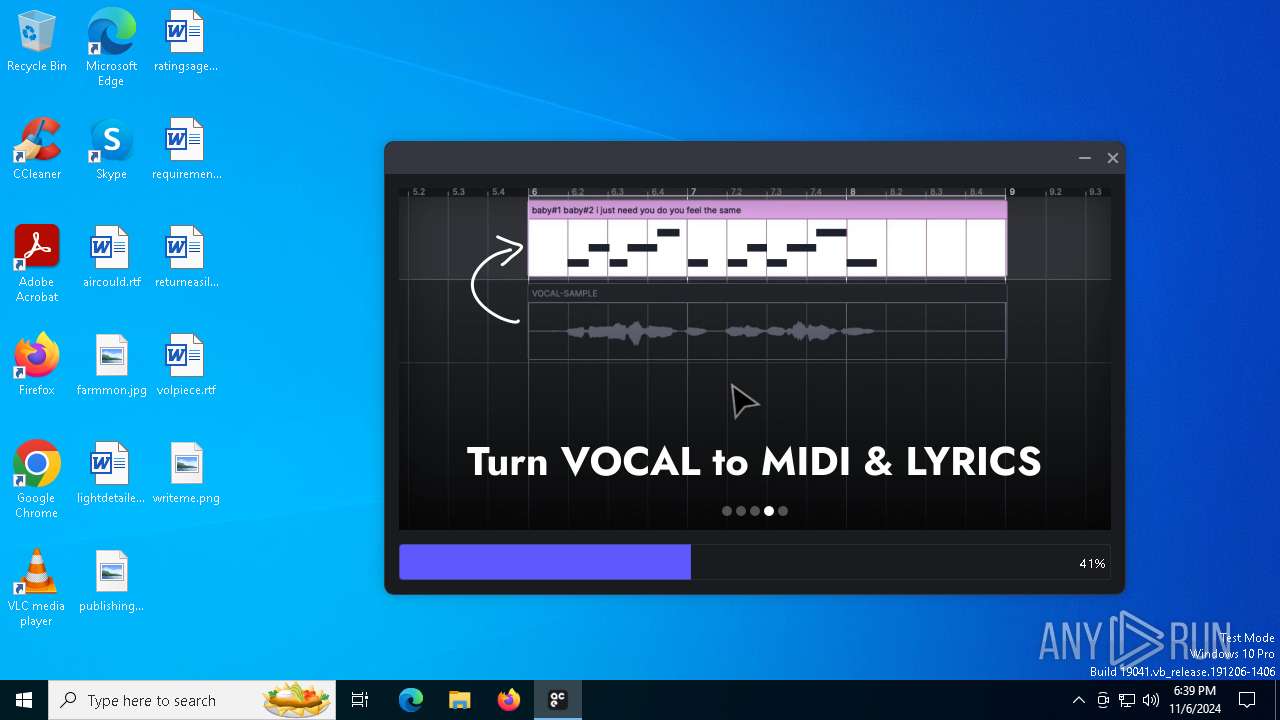Open Adobe Acrobat desktop shortcut

coord(37,264)
